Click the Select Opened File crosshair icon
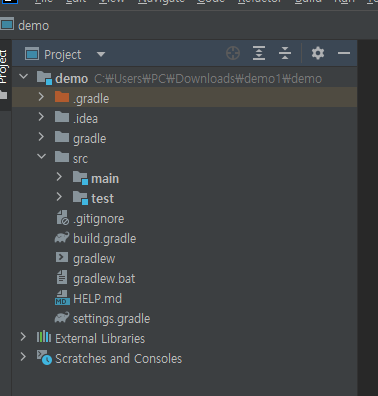This screenshot has height=396, width=378. (233, 53)
